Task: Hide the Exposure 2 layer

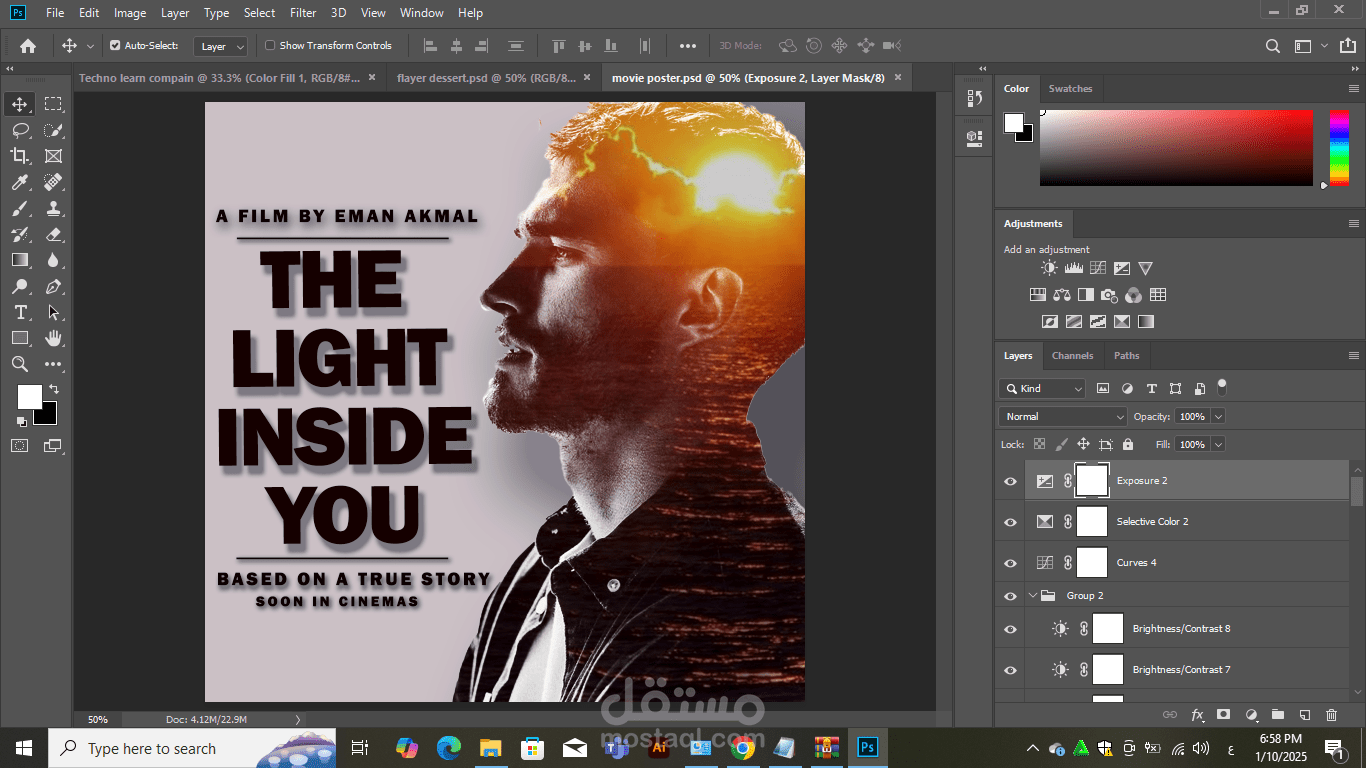Action: coord(1010,481)
